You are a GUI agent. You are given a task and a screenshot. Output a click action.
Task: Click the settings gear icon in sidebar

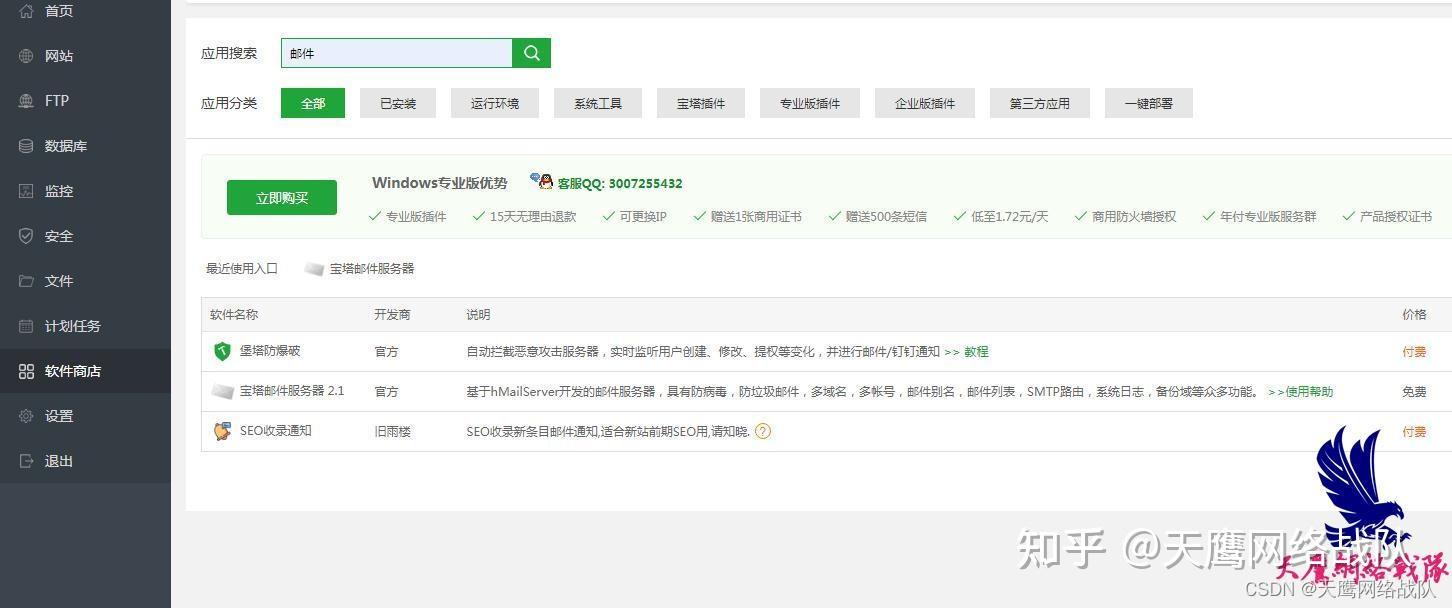(x=26, y=416)
